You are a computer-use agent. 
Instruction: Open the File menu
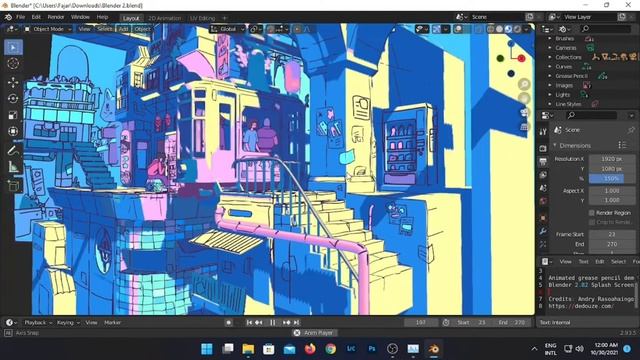(20, 17)
